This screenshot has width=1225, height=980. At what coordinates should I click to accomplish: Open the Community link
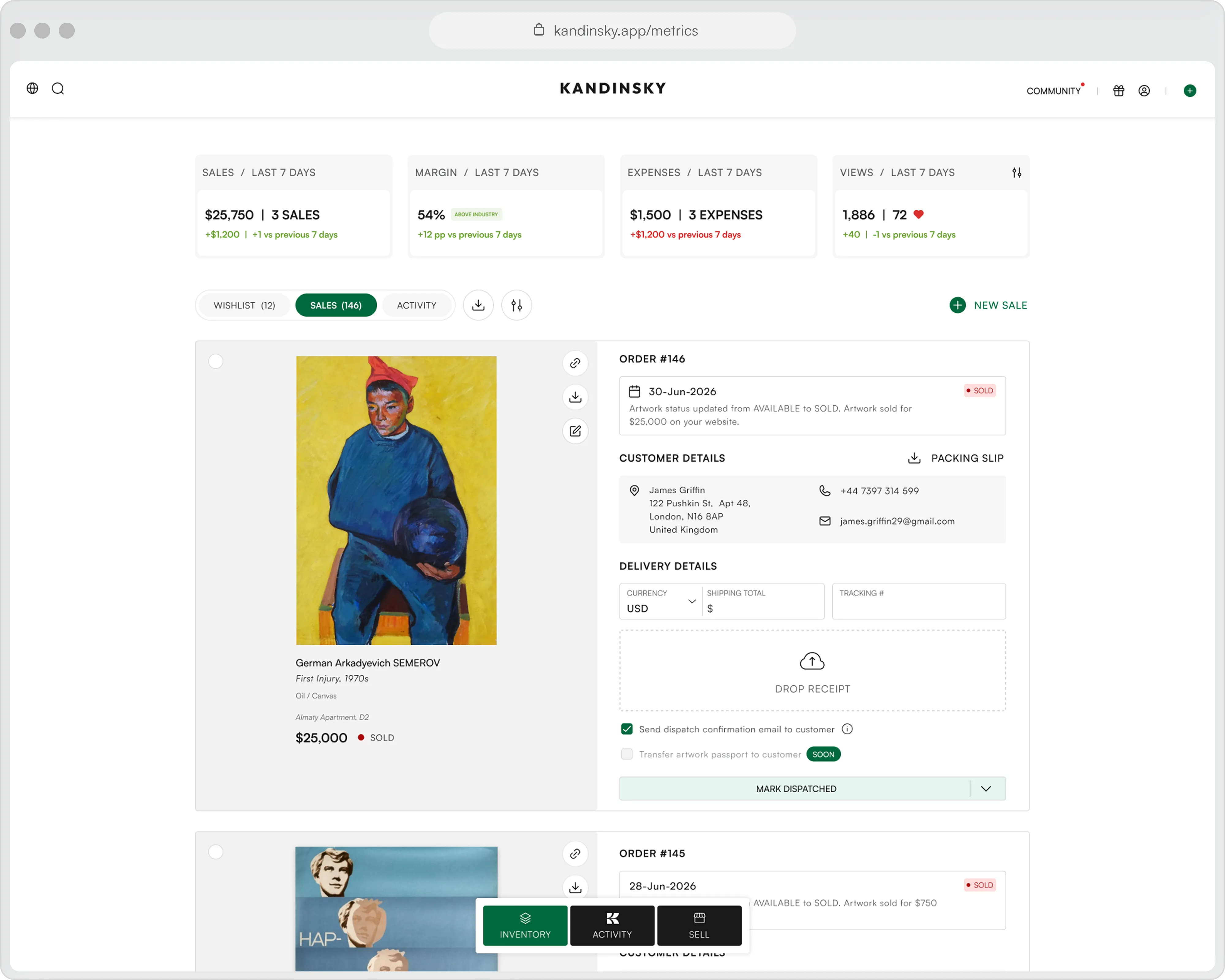pos(1053,91)
